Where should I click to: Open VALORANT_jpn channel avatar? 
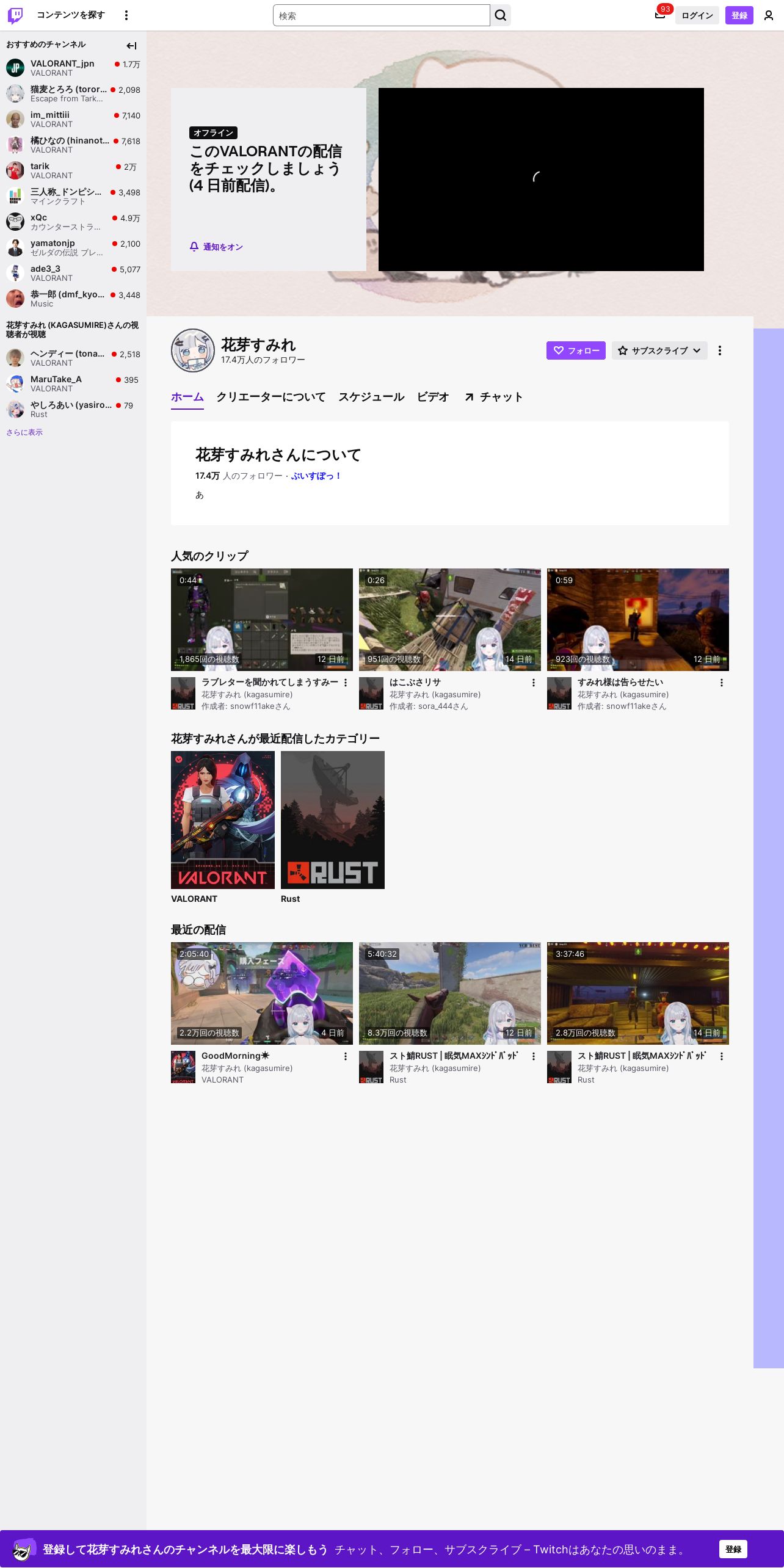click(15, 68)
